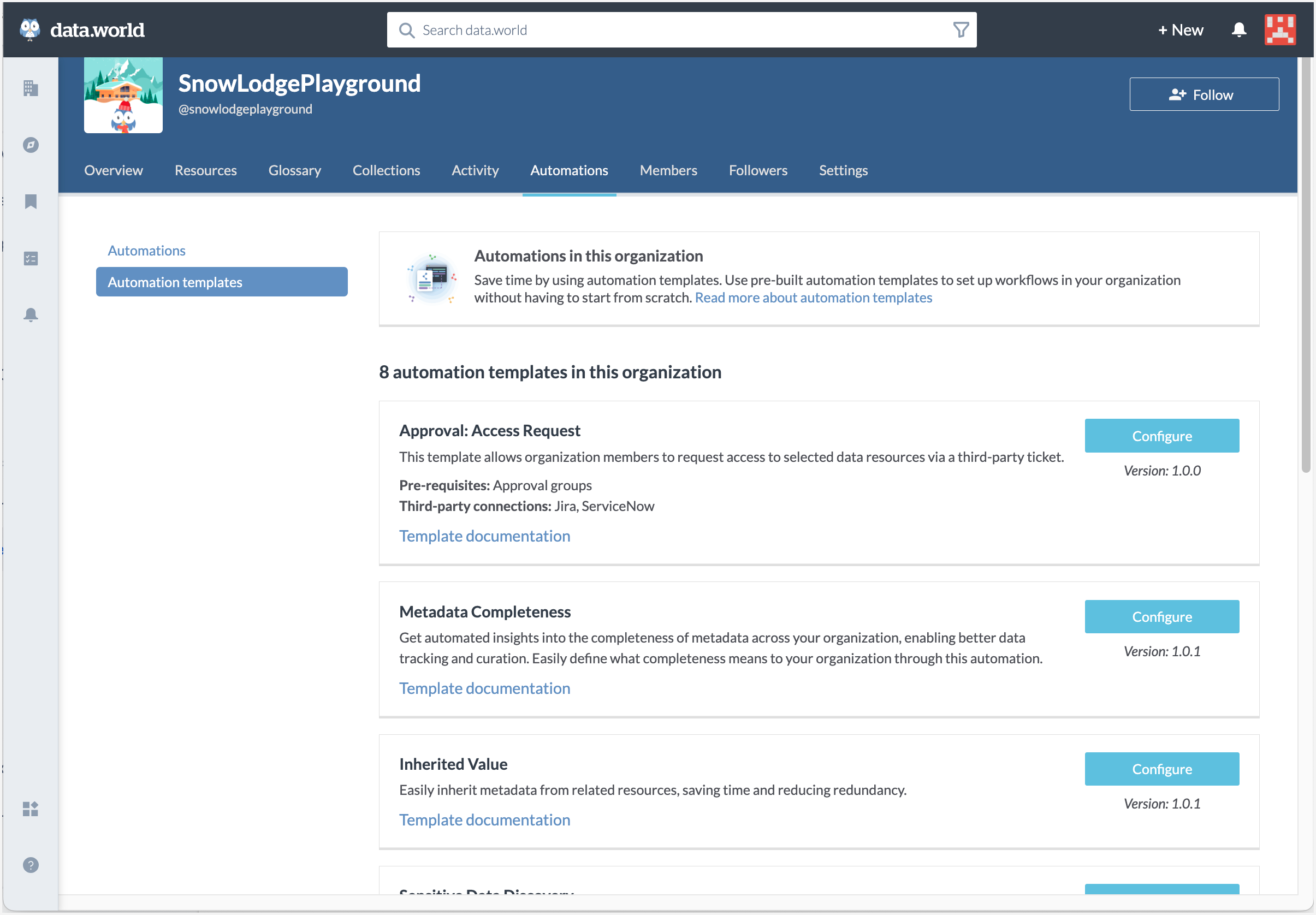Click the + New button in top bar
Image resolution: width=1316 pixels, height=915 pixels.
click(1180, 29)
